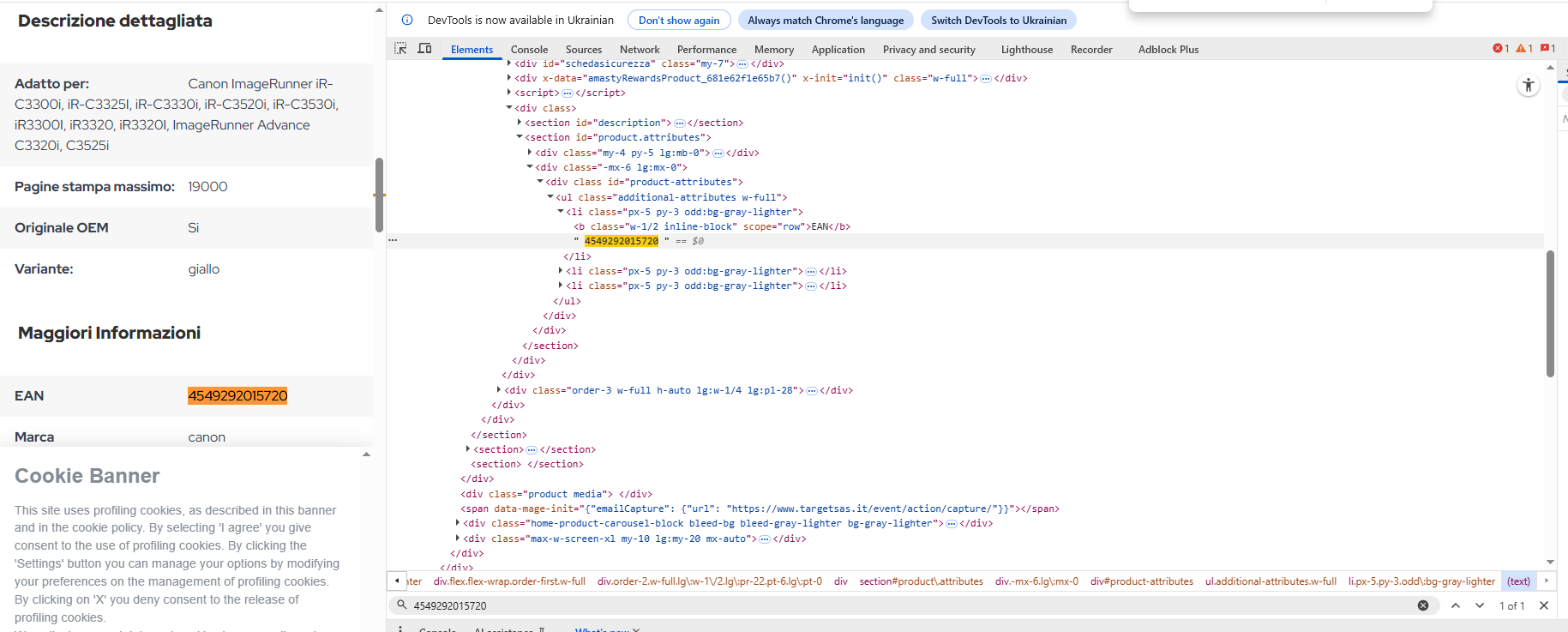Close the DevTools search bar
Screen dimensions: 1568x632
(x=1544, y=605)
